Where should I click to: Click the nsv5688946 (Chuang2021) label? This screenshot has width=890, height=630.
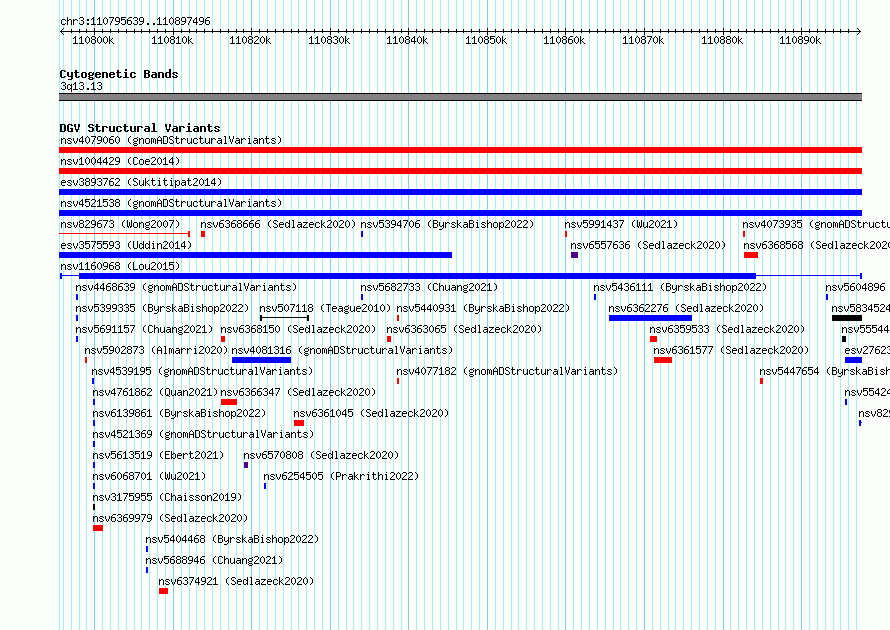coord(214,560)
